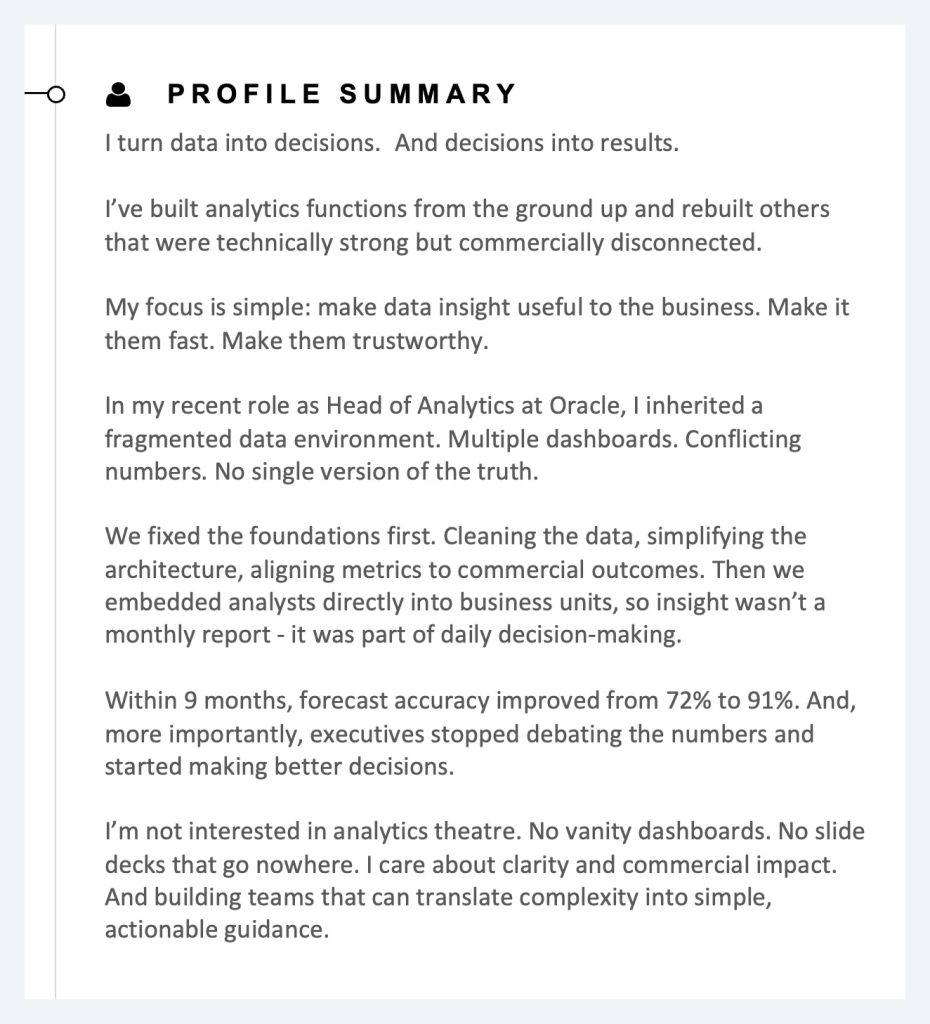
Task: Click the sentence "My focus is simple"
Action: click(x=208, y=308)
